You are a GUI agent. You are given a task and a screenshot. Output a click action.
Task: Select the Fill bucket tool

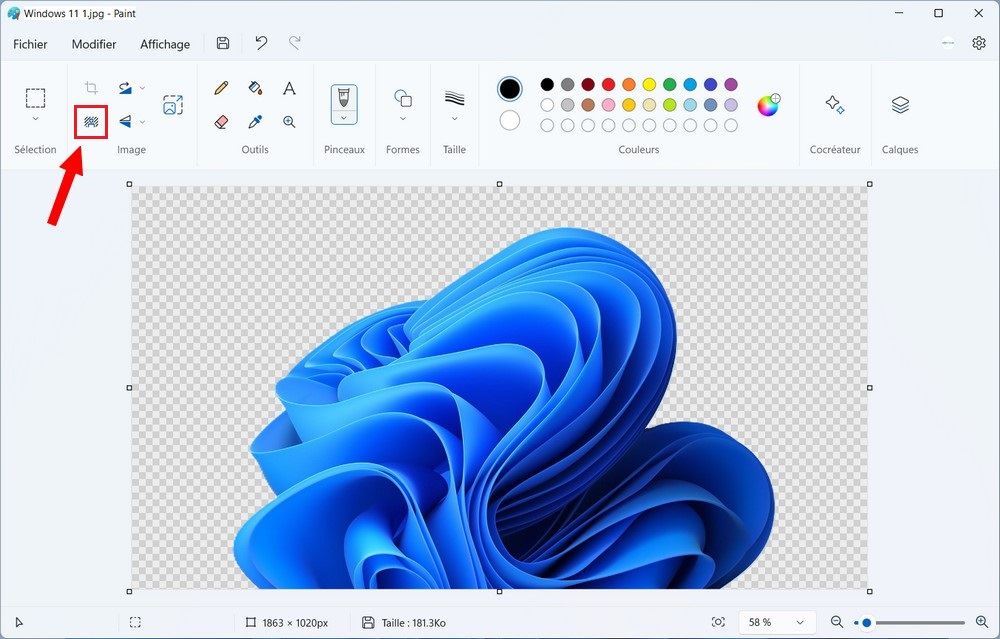(x=255, y=88)
